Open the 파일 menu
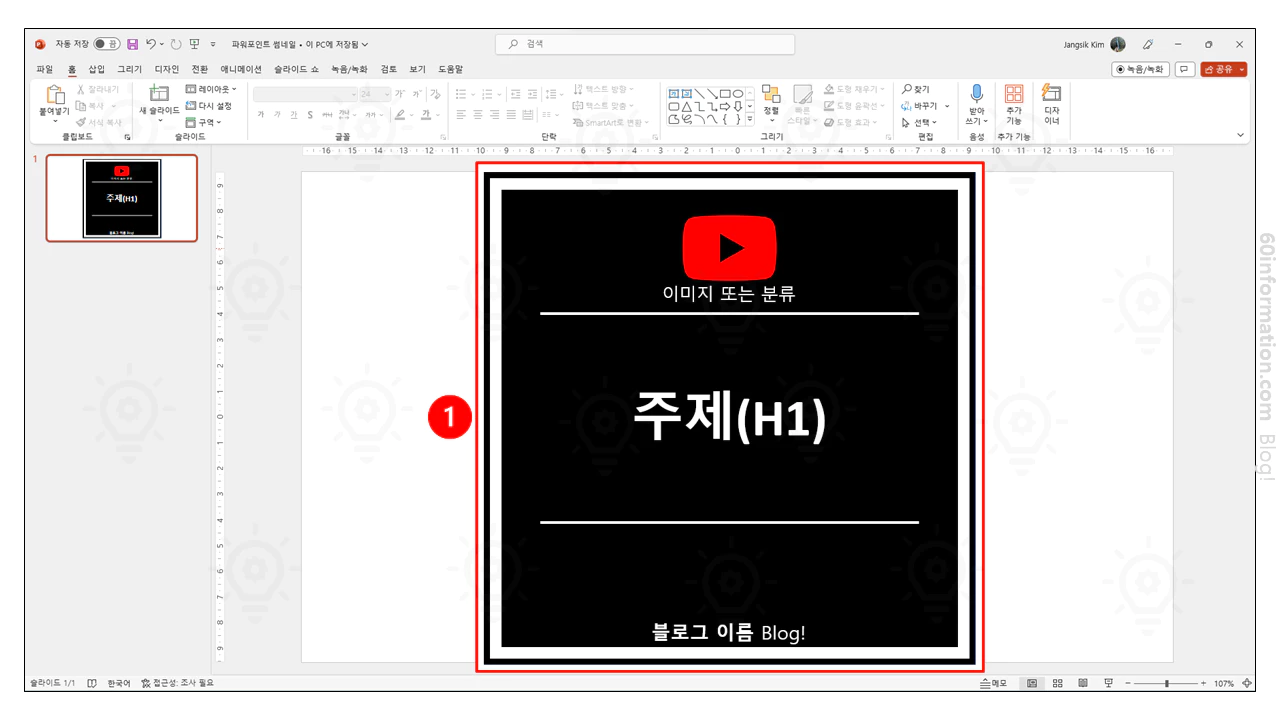This screenshot has height=720, width=1280. point(43,69)
